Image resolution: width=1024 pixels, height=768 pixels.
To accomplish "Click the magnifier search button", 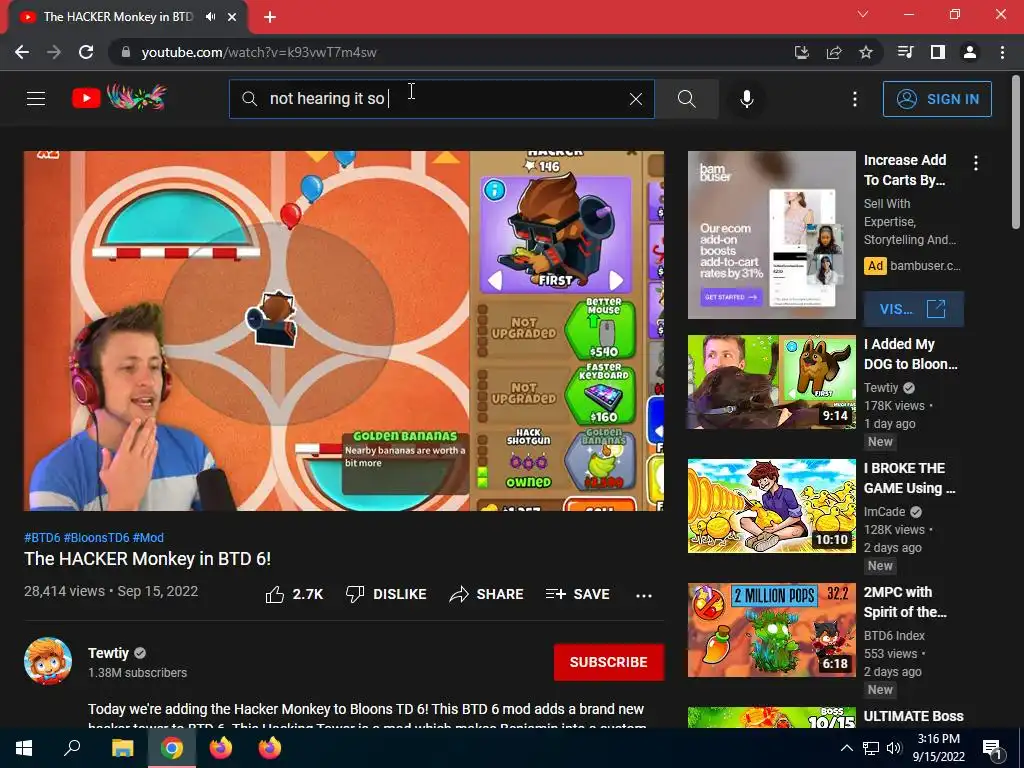I will coord(686,99).
